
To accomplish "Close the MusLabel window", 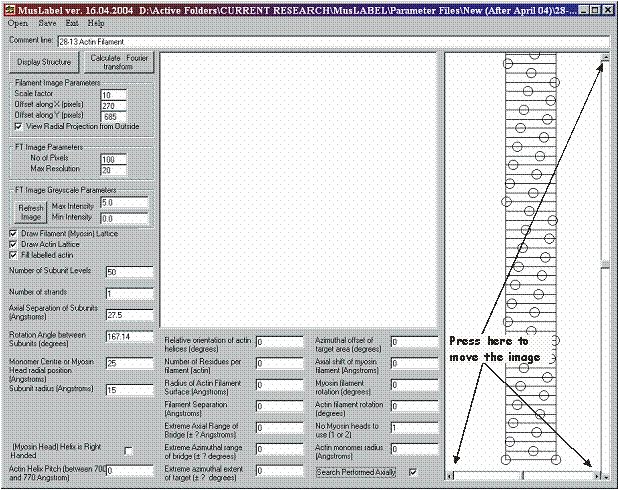I will coord(607,10).
